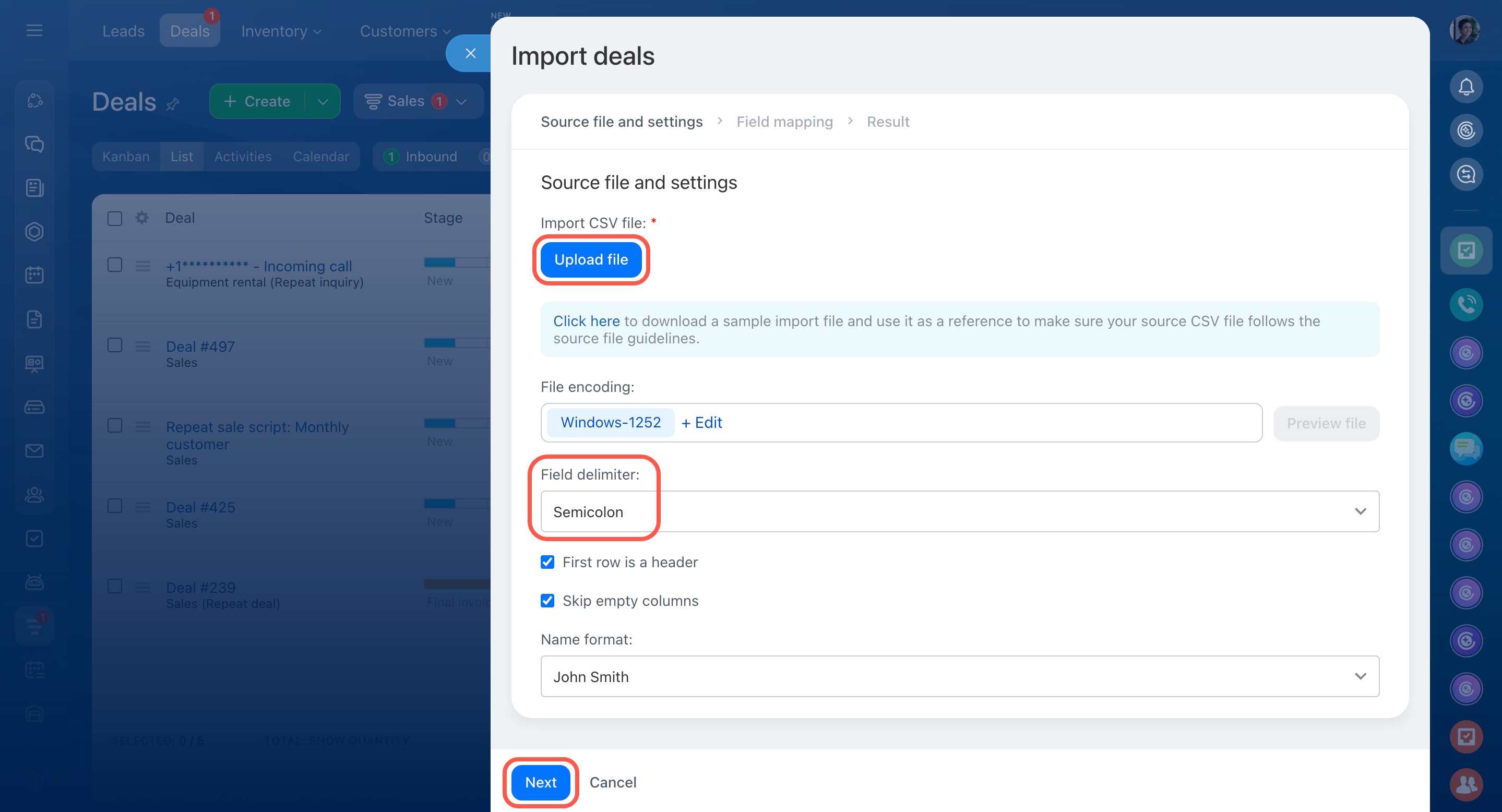Open the Name format dropdown
Screen dimensions: 1502x812
point(959,676)
